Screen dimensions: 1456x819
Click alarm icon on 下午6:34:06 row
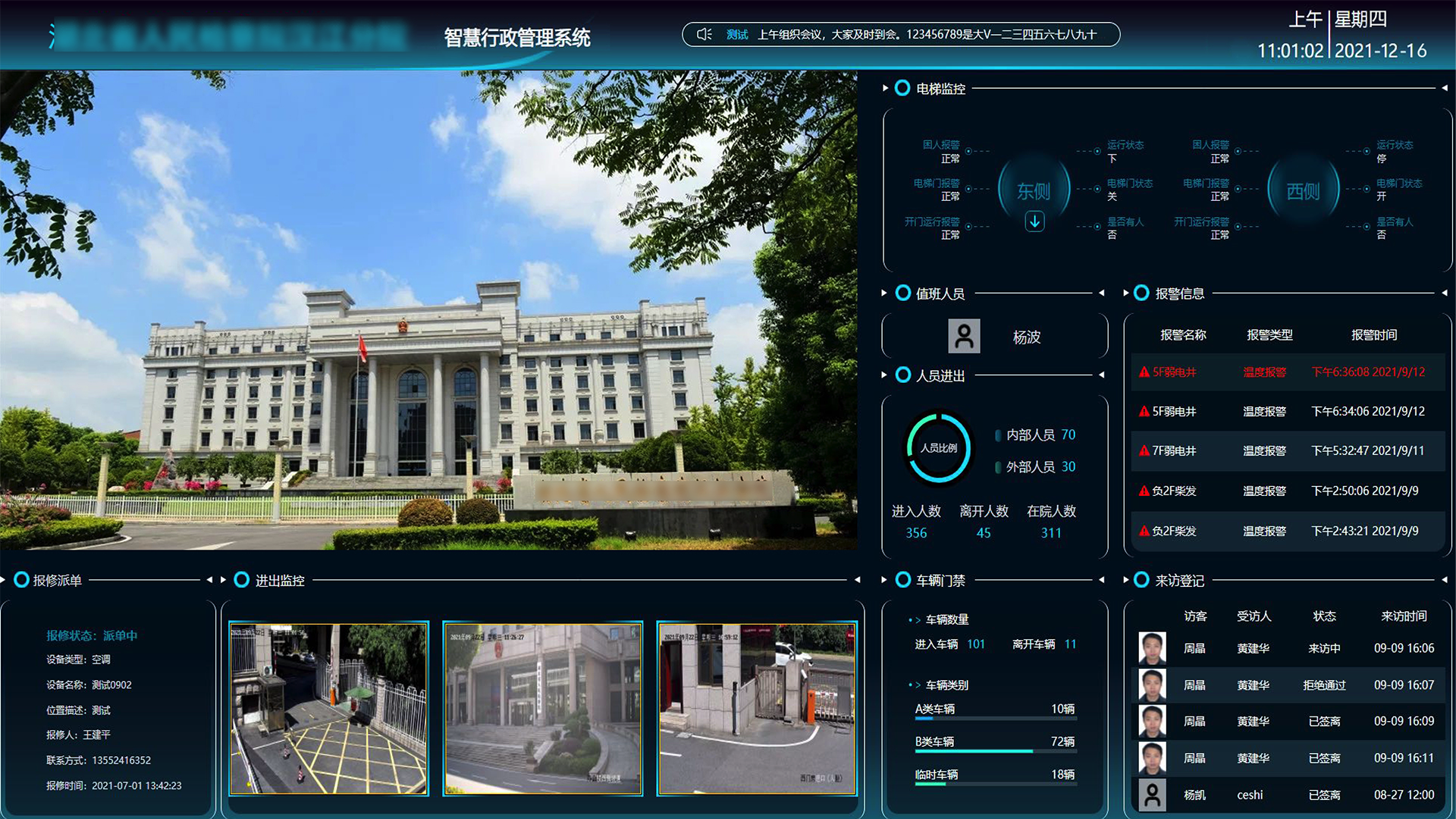click(1144, 411)
